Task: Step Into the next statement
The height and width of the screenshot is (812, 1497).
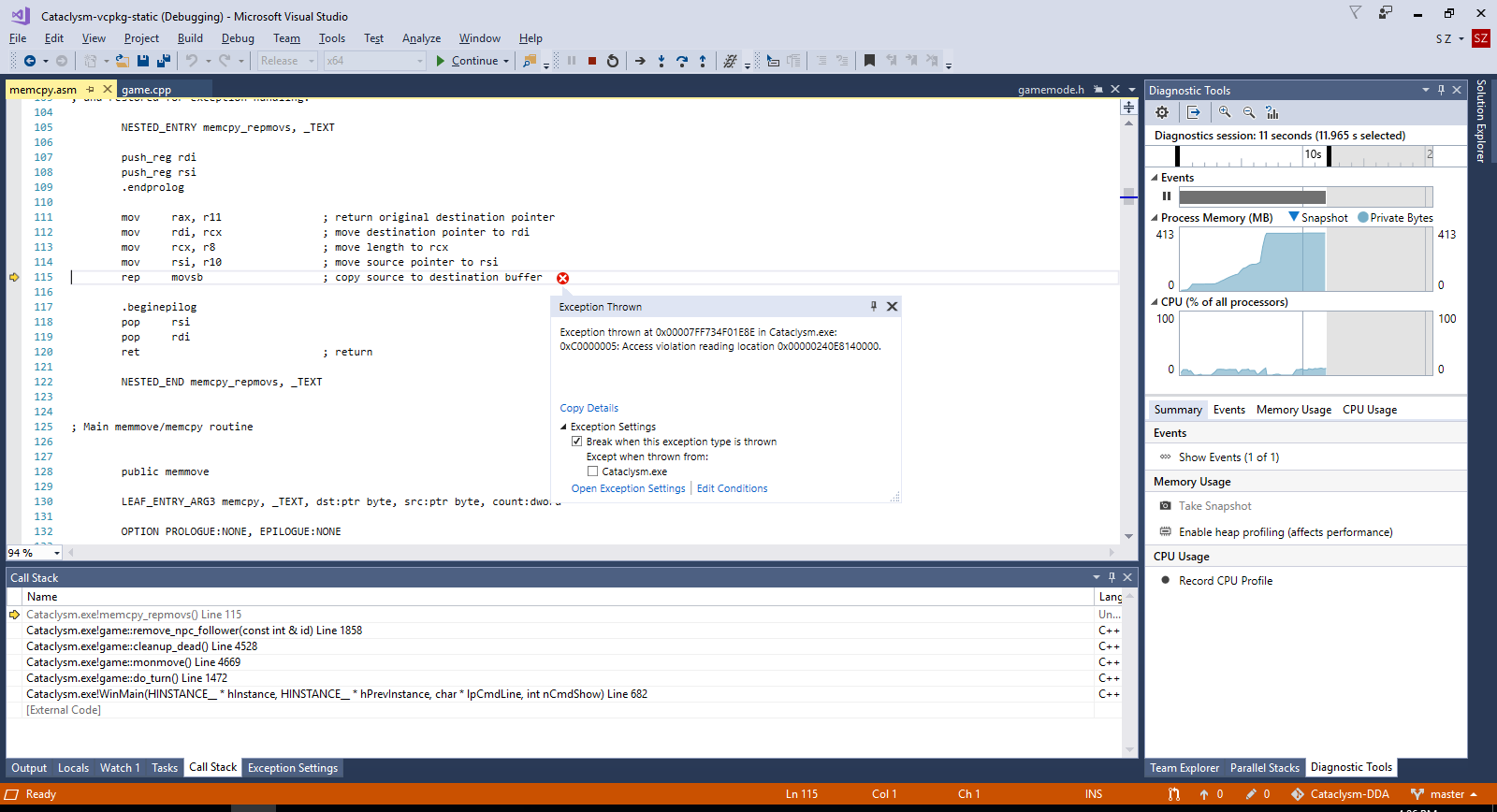Action: point(661,61)
